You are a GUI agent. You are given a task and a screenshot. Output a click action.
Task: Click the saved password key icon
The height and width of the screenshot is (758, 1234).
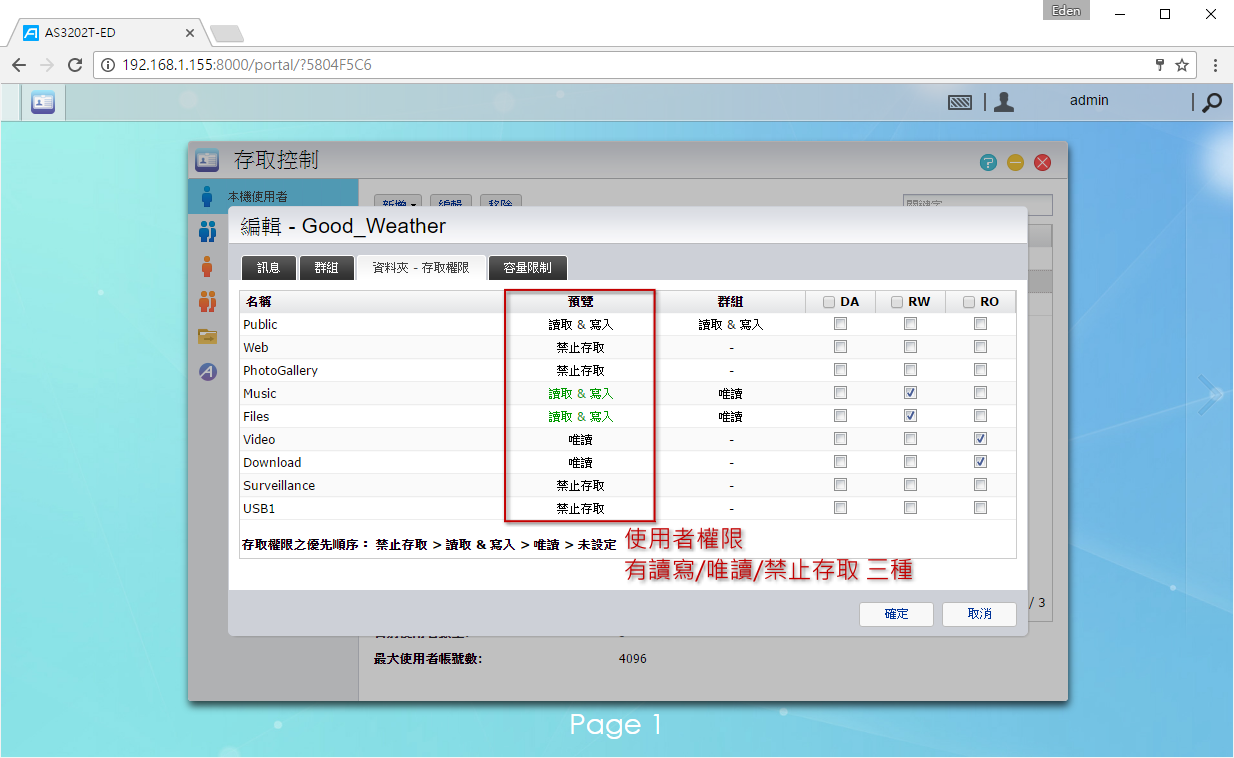tap(1159, 65)
